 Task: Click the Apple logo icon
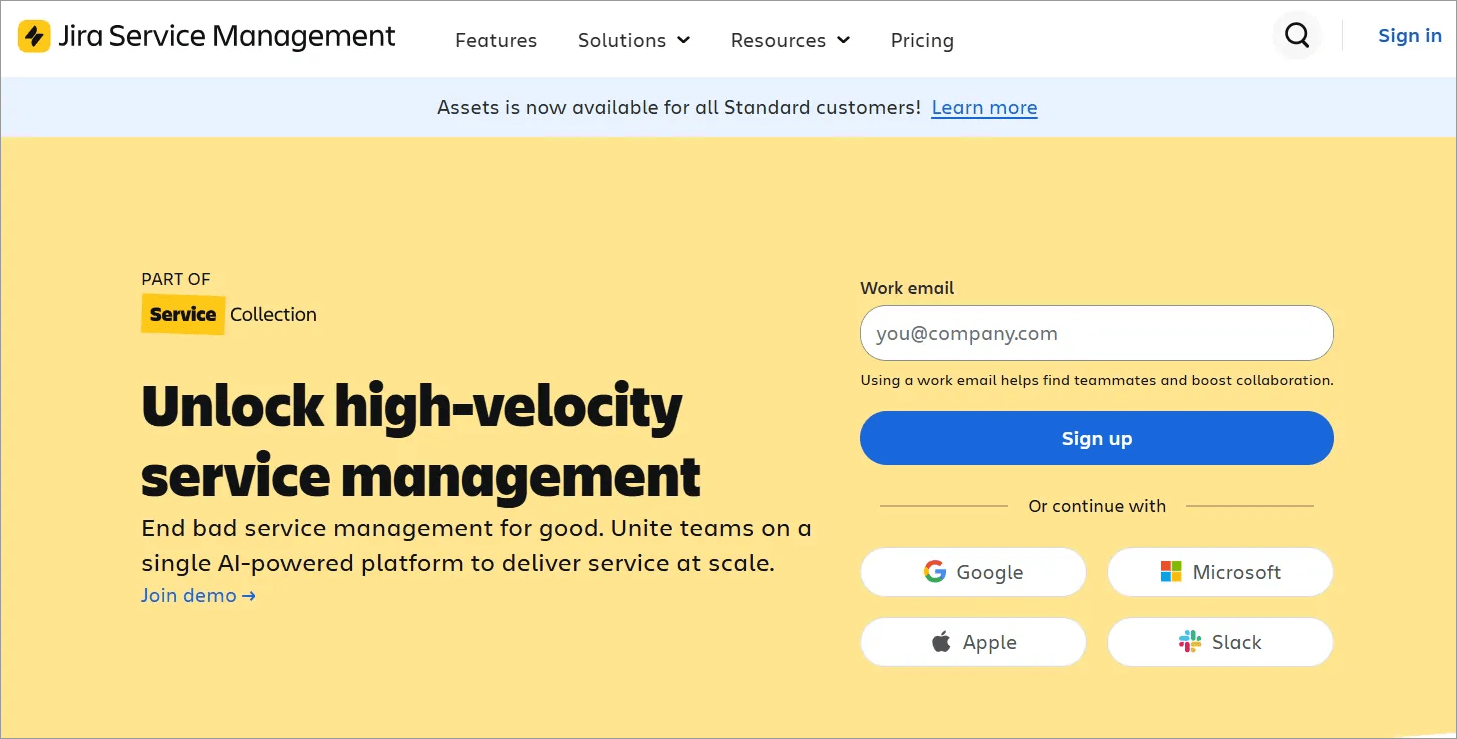click(941, 642)
